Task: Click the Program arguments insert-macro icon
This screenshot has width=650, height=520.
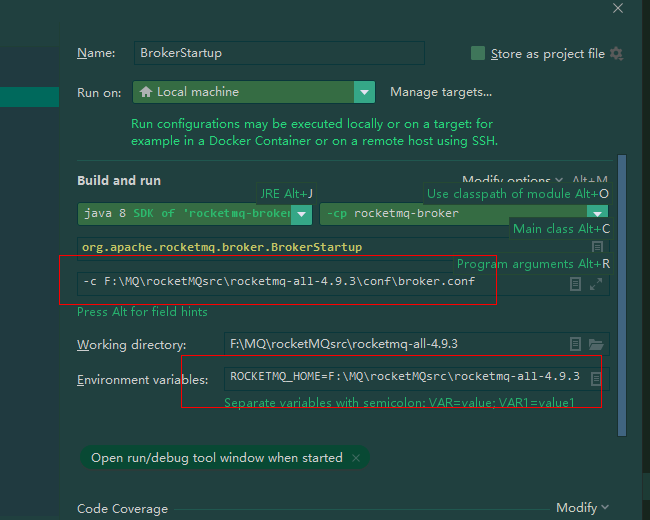Action: (576, 284)
